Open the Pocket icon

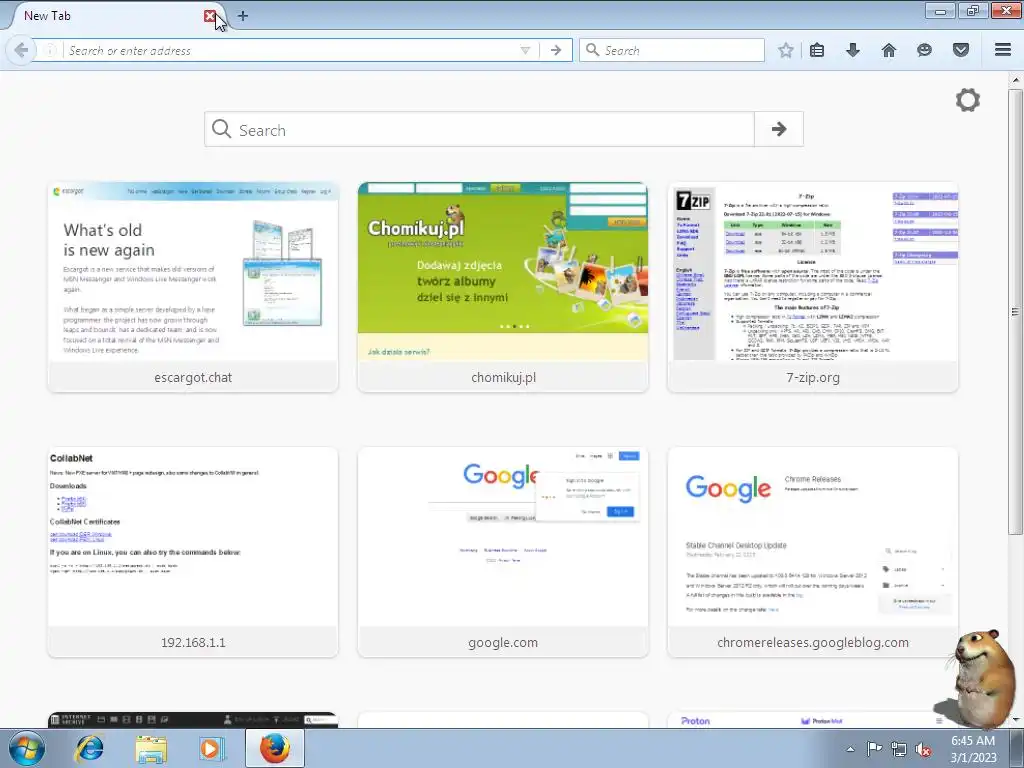961,50
